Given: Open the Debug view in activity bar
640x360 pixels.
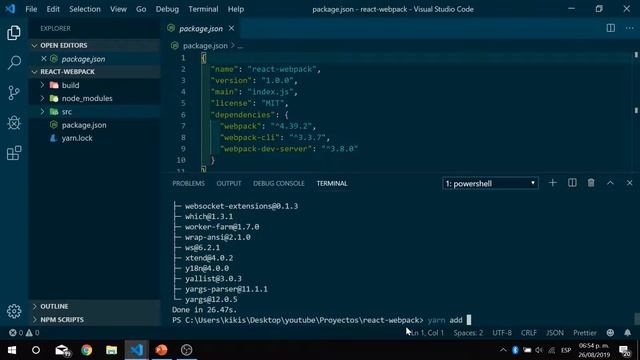Looking at the screenshot, I should pyautogui.click(x=14, y=123).
